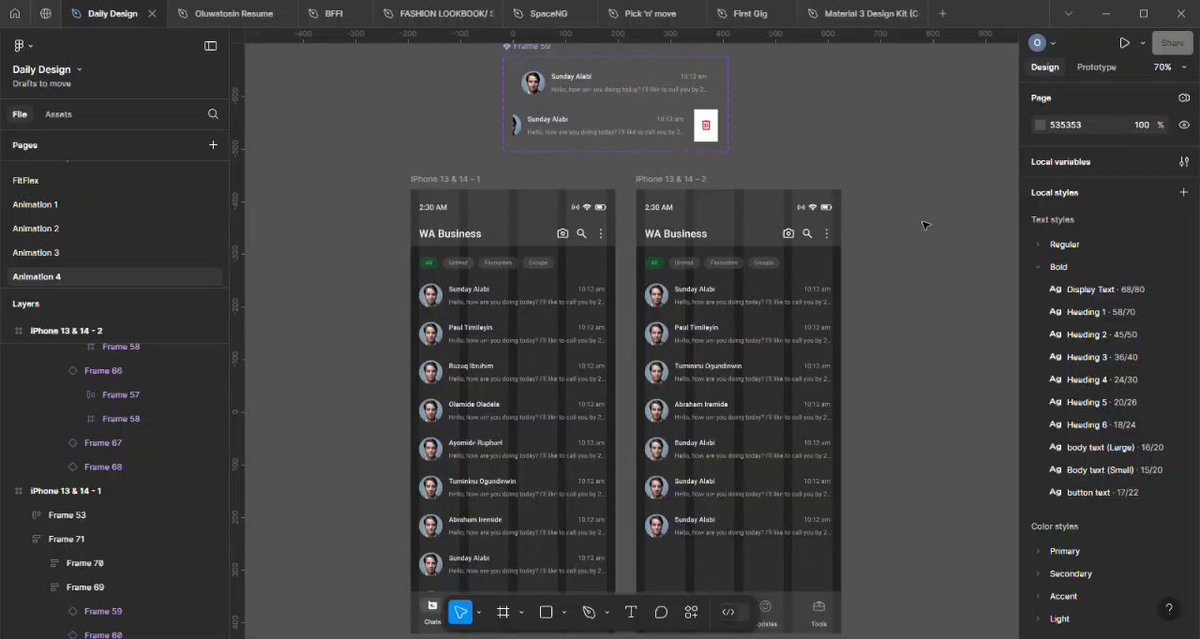1200x639 pixels.
Task: Select the Rectangle shape tool
Action: click(546, 612)
